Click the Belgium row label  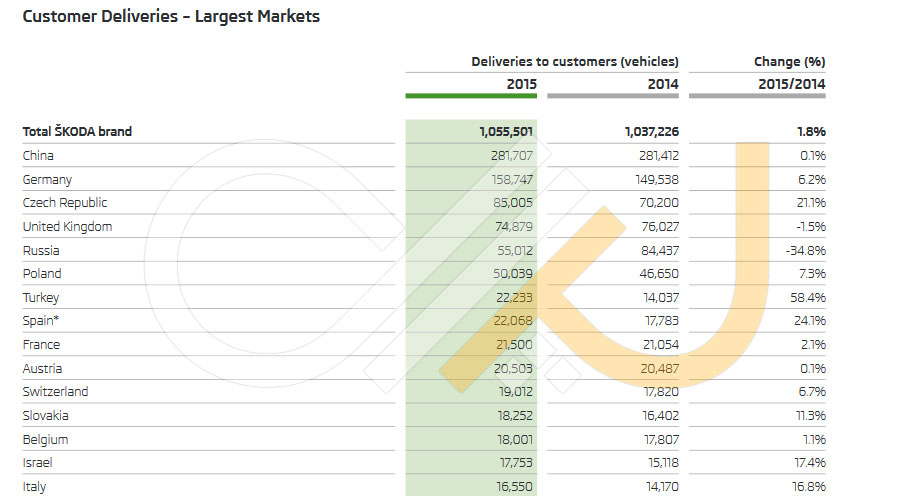(45, 439)
